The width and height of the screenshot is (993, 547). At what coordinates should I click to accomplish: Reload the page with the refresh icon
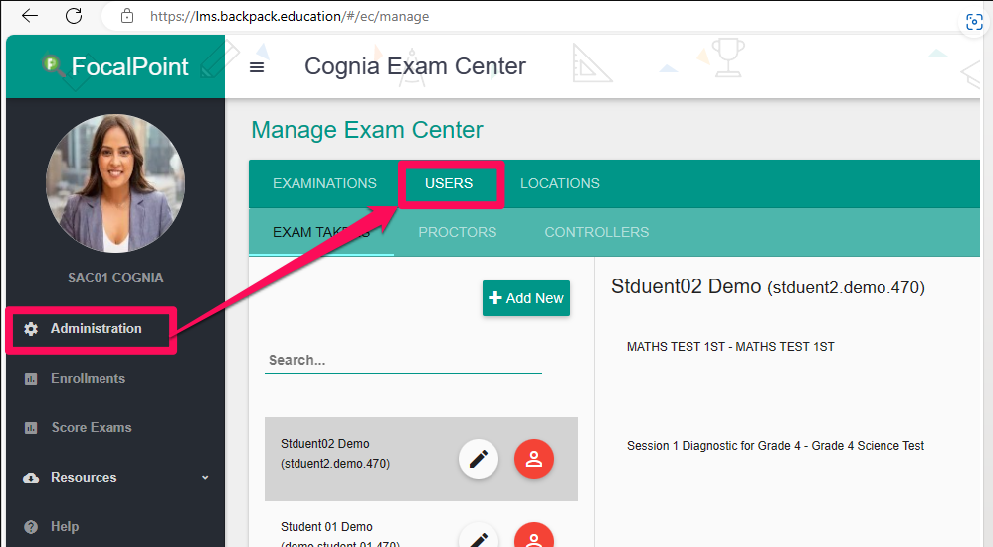74,16
